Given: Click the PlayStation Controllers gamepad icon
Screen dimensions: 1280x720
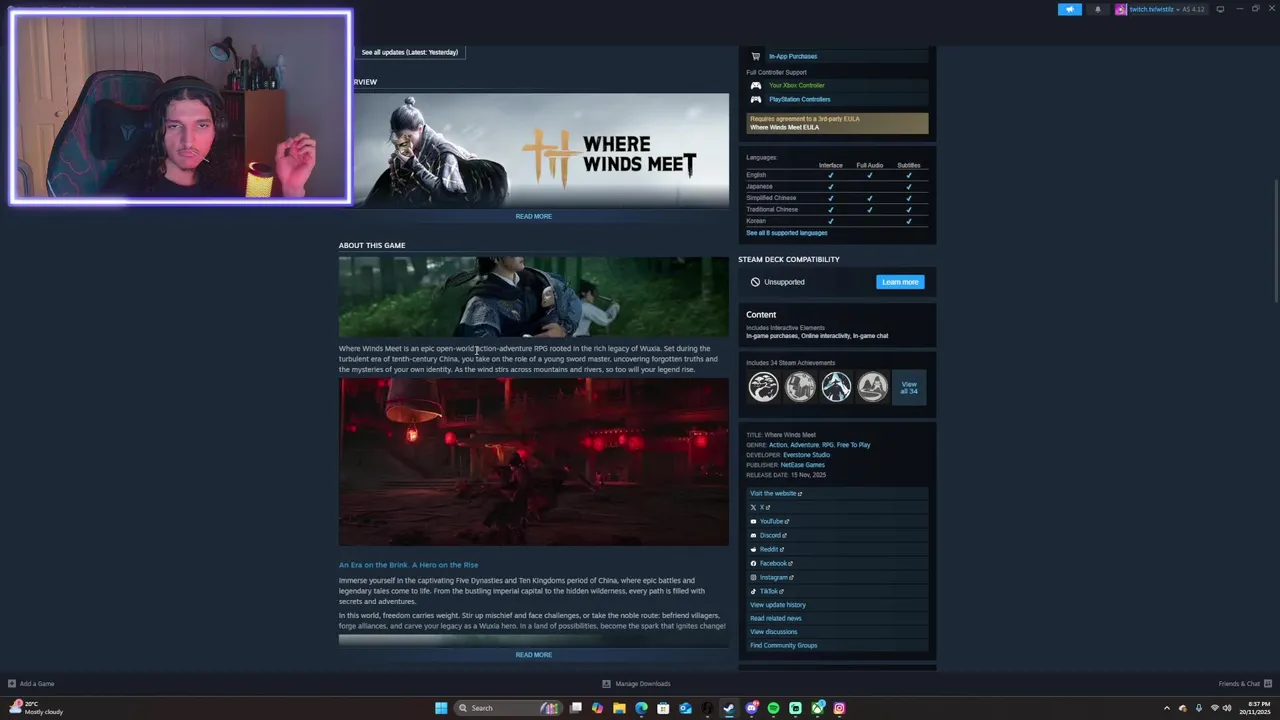Looking at the screenshot, I should coord(756,99).
